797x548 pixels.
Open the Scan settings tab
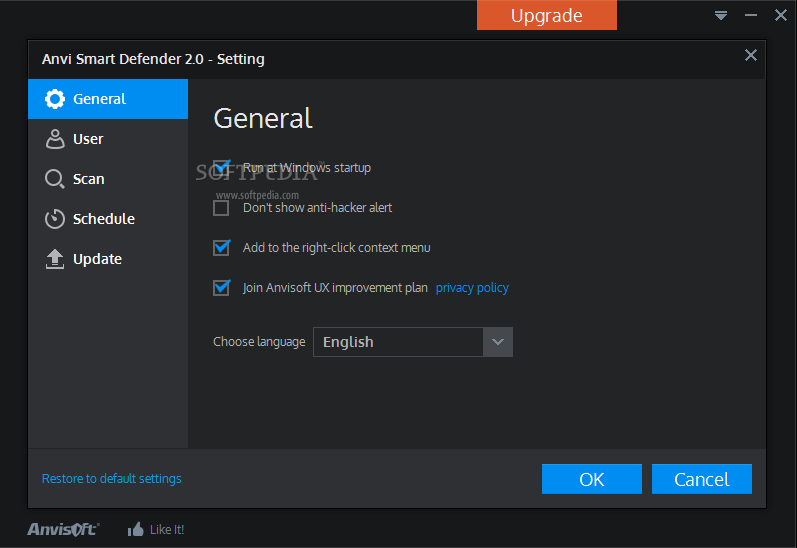pyautogui.click(x=108, y=179)
